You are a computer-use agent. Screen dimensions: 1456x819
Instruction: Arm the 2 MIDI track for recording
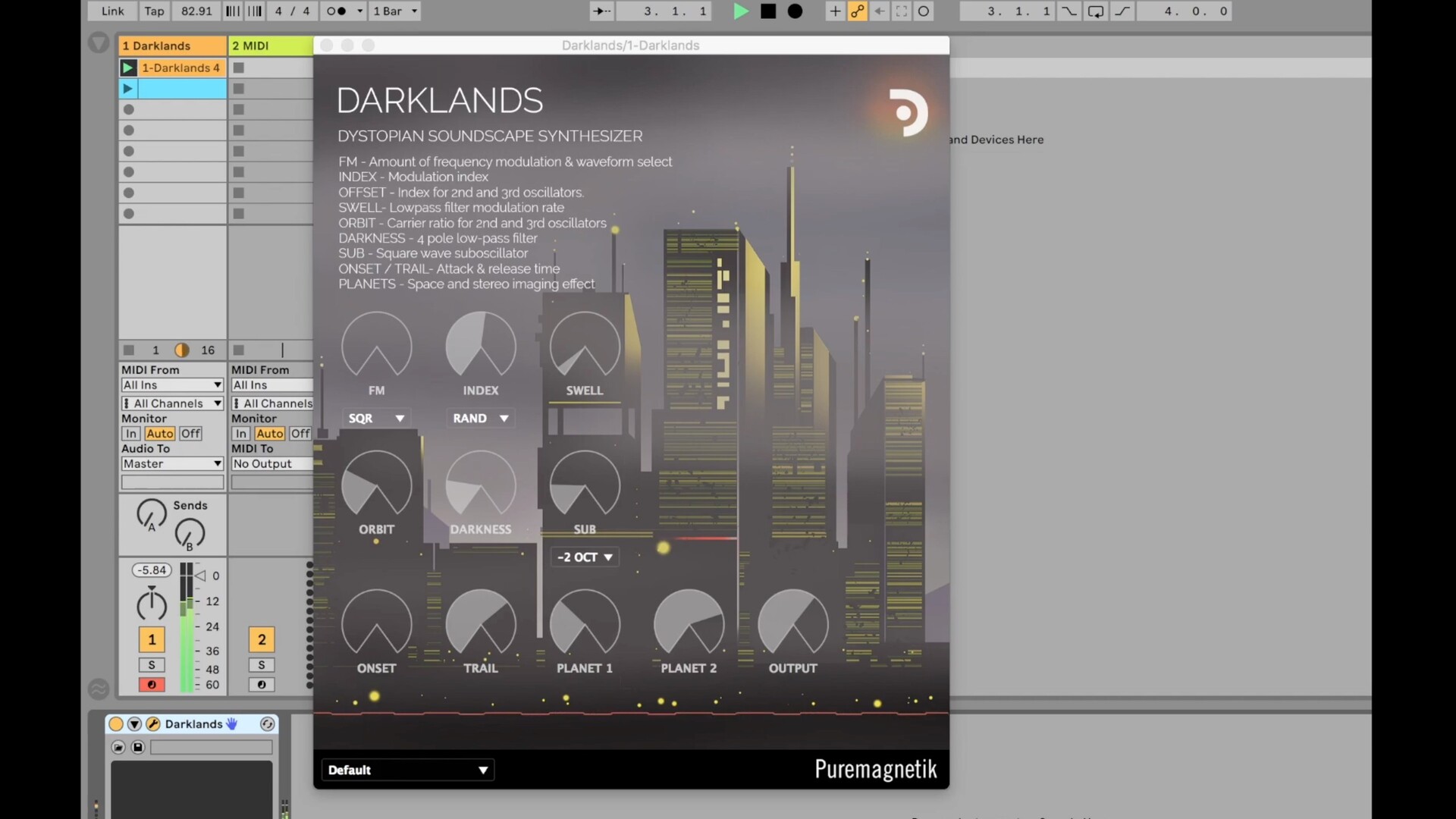[x=262, y=685]
